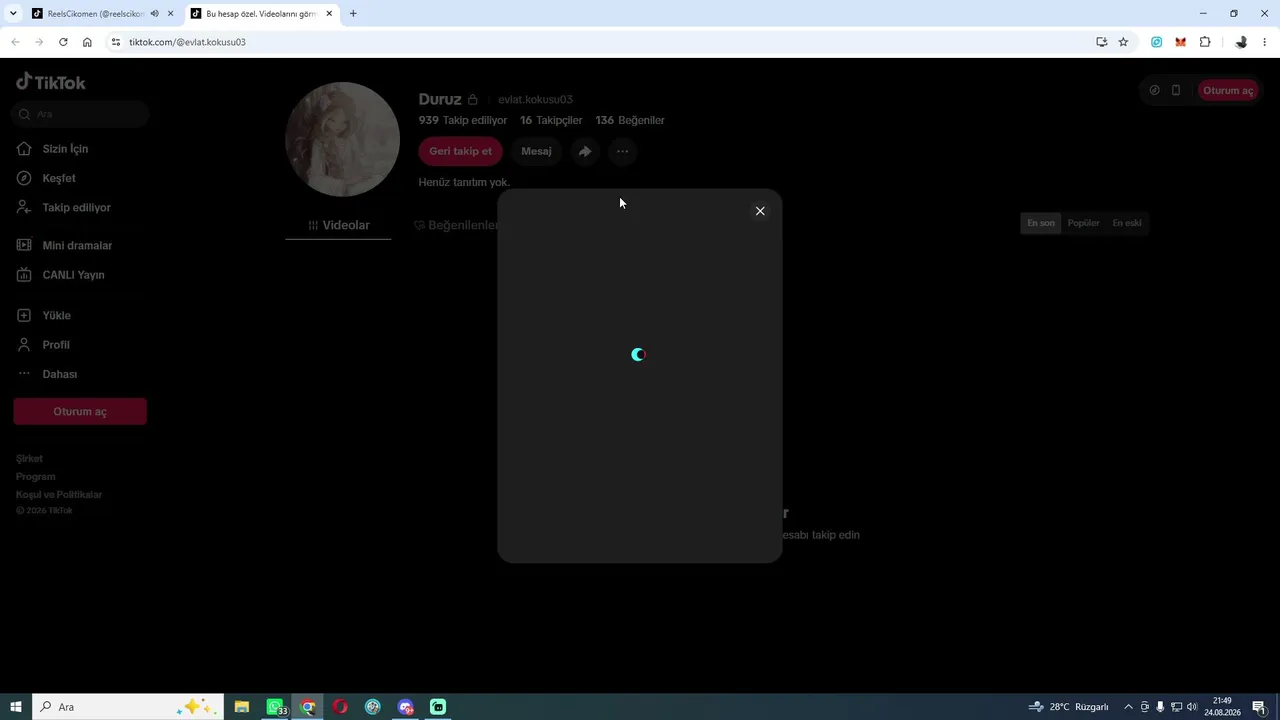Image resolution: width=1280 pixels, height=720 pixels.
Task: View site information for tiktok.com
Action: pos(115,42)
